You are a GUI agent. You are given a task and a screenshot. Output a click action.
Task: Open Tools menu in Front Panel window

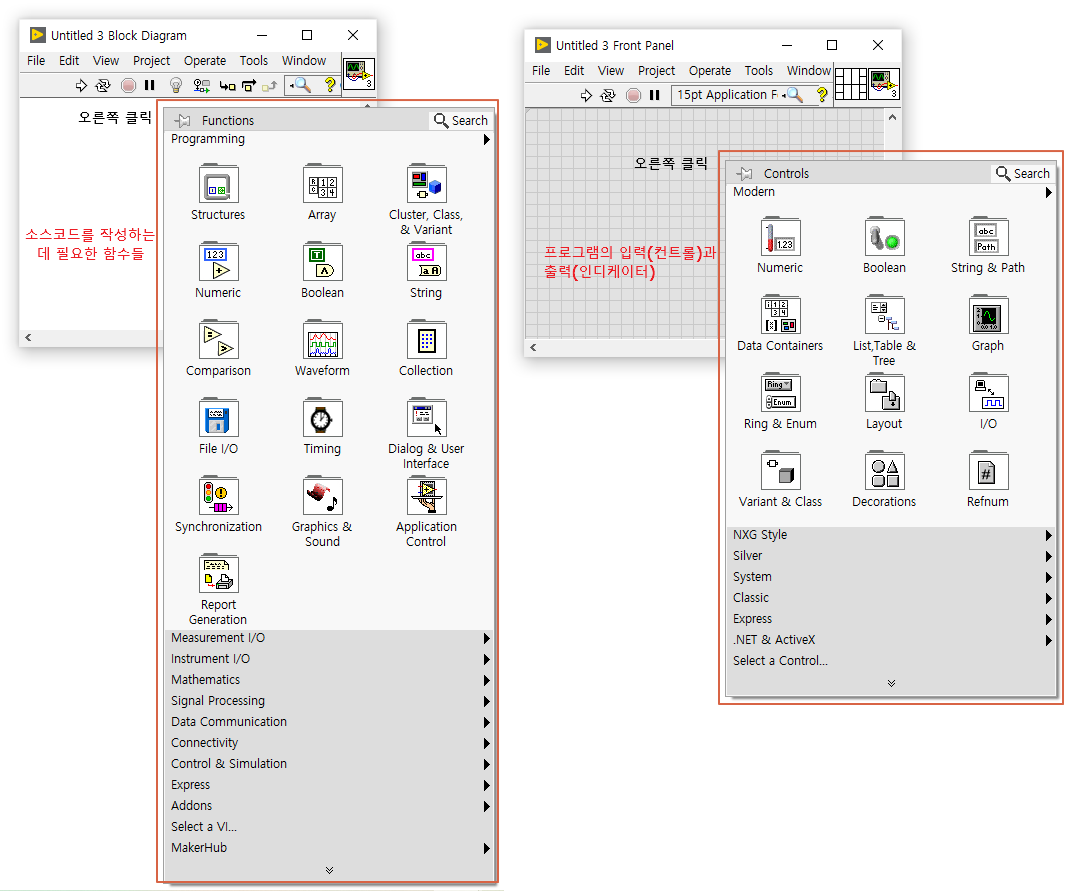759,71
